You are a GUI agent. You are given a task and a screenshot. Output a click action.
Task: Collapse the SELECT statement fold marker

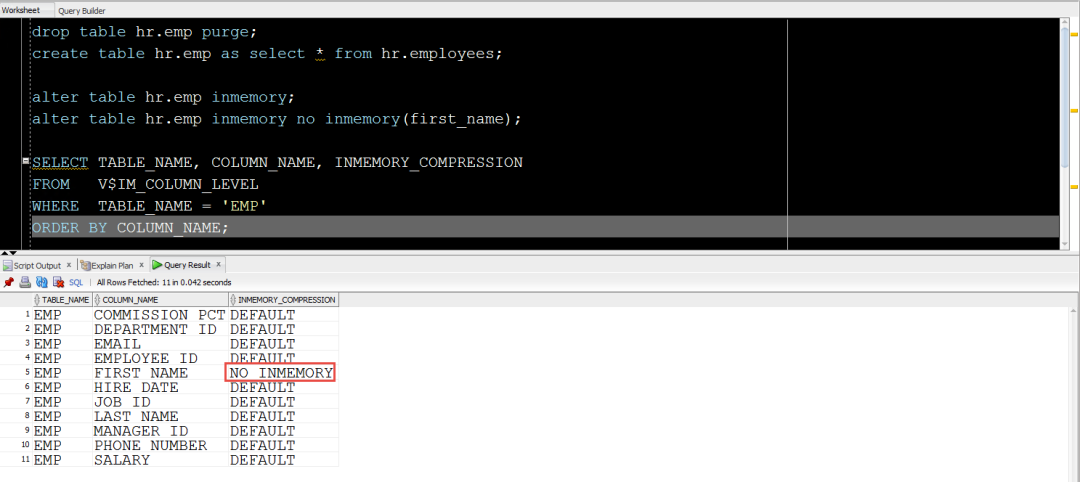coord(25,160)
